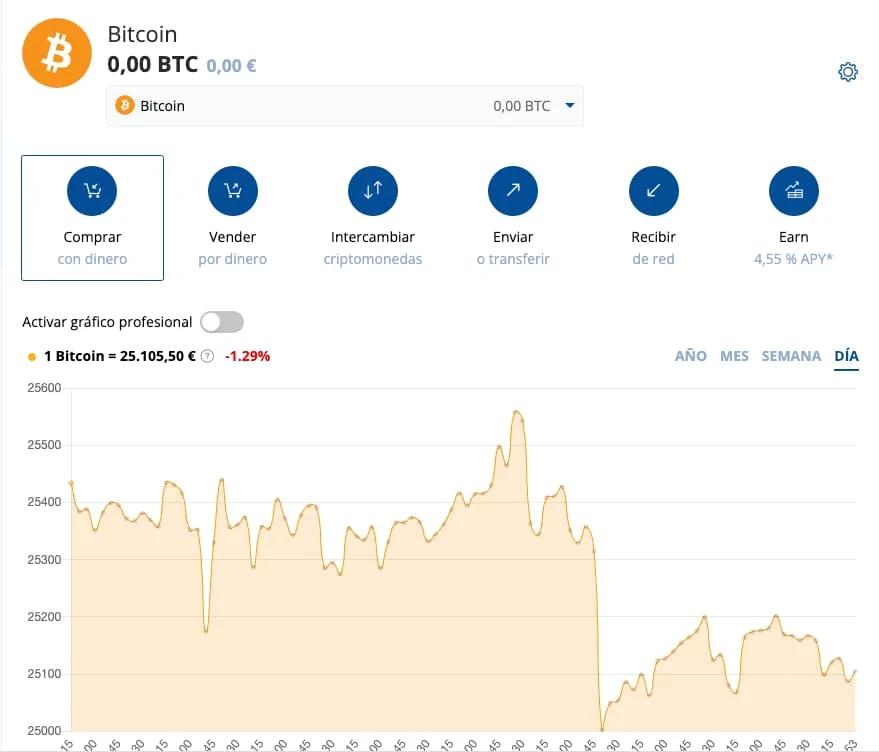Click the small Bitcoin icon in the wallet selector
Image resolution: width=879 pixels, height=752 pixels.
click(124, 105)
